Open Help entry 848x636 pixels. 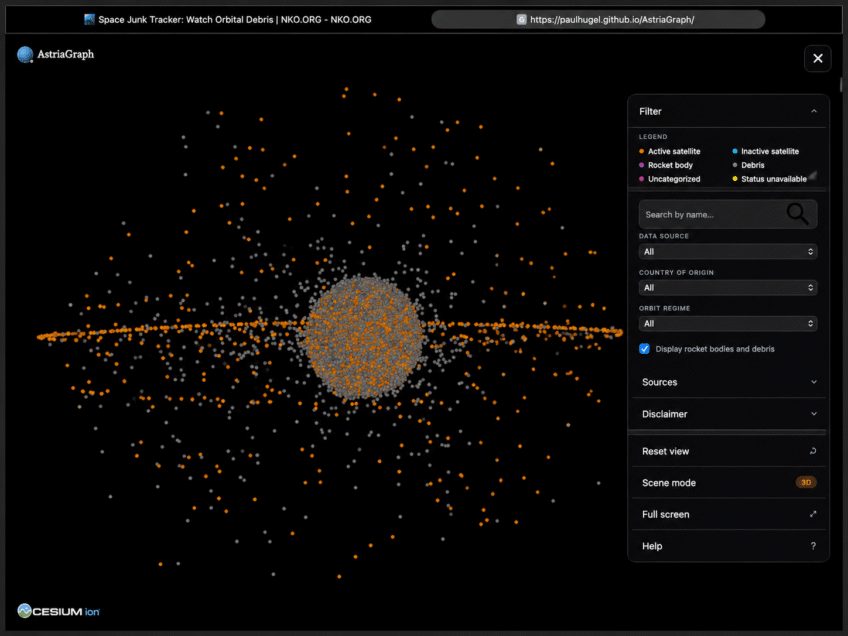click(x=728, y=546)
